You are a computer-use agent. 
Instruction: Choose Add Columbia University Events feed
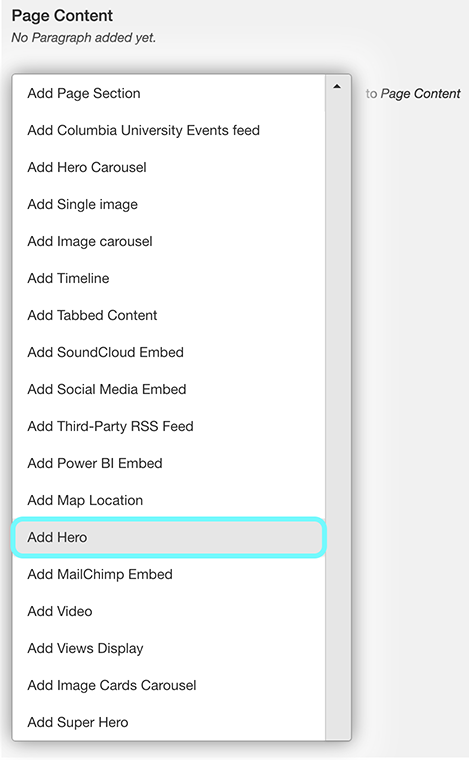[x=169, y=130]
